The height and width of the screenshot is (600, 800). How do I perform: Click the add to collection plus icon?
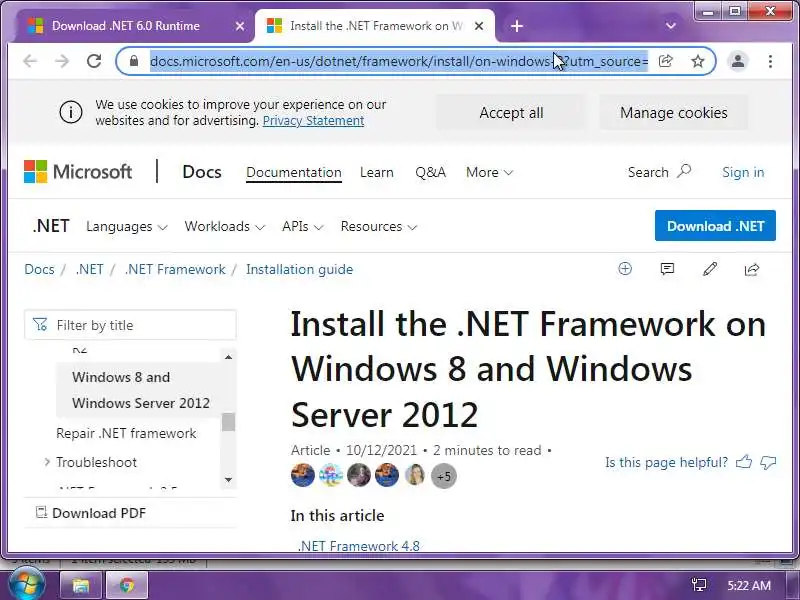coord(625,269)
